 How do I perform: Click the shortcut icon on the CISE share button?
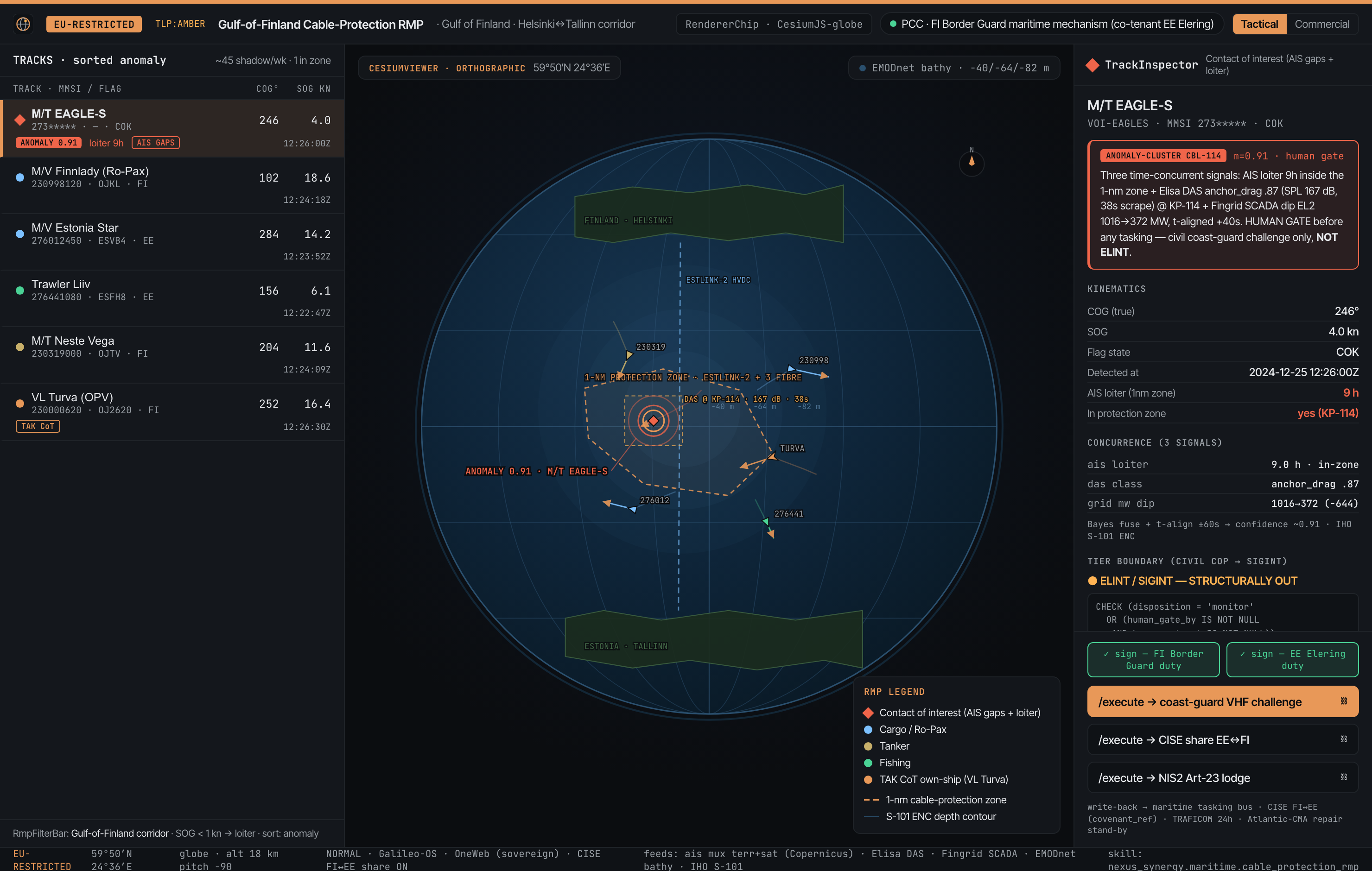(x=1344, y=739)
